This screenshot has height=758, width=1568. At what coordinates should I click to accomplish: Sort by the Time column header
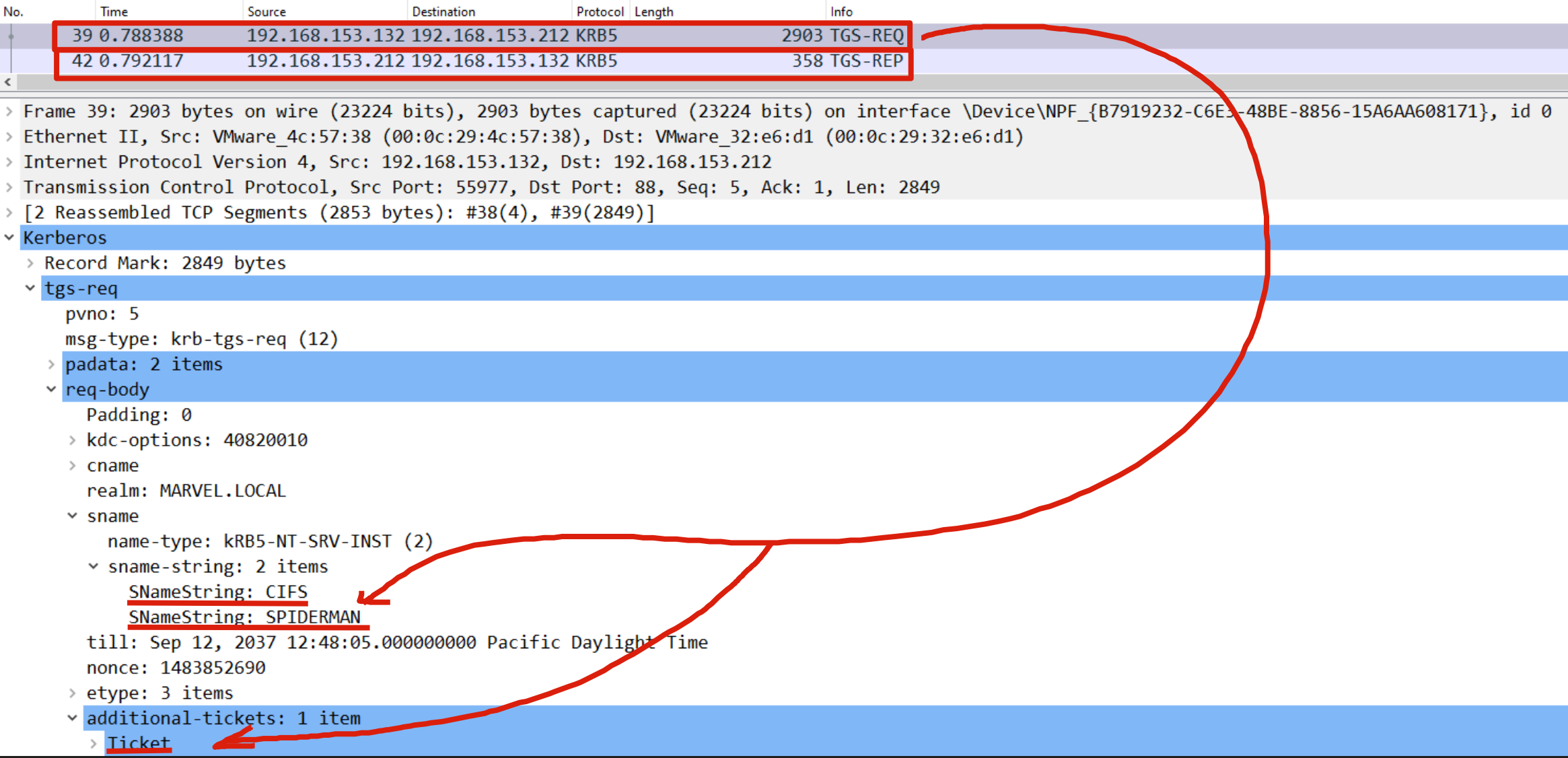coord(114,11)
